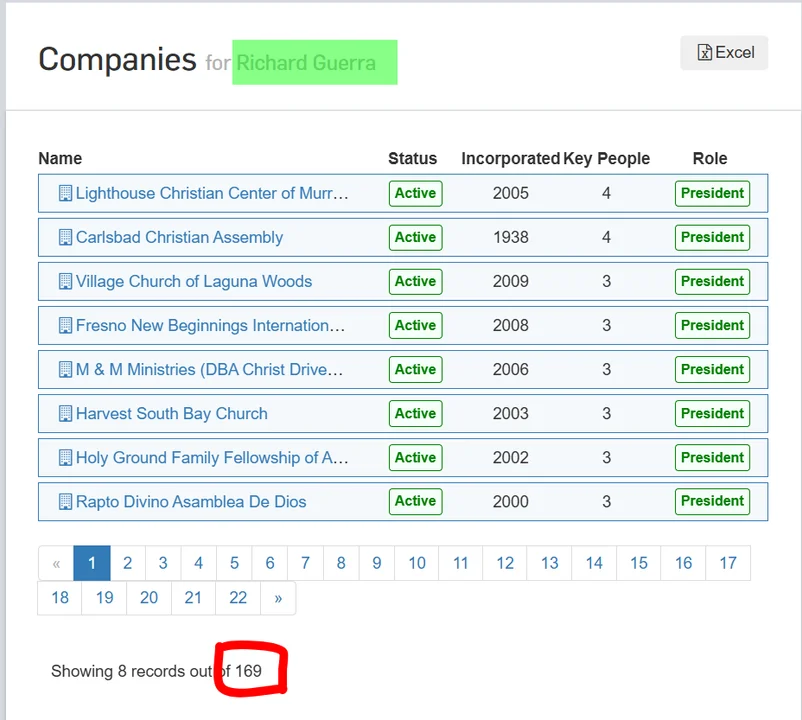Click building icon next to Fresno New Beginnings
This screenshot has height=720, width=802.
click(x=66, y=325)
